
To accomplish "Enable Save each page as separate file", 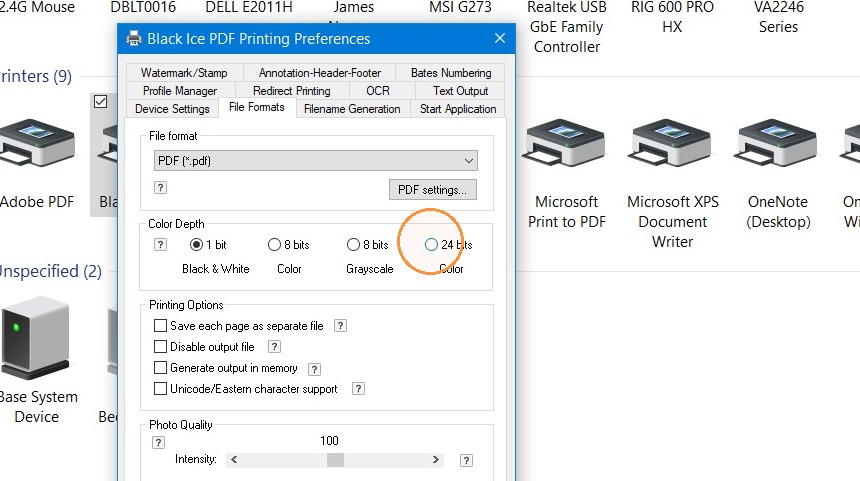I will [160, 326].
